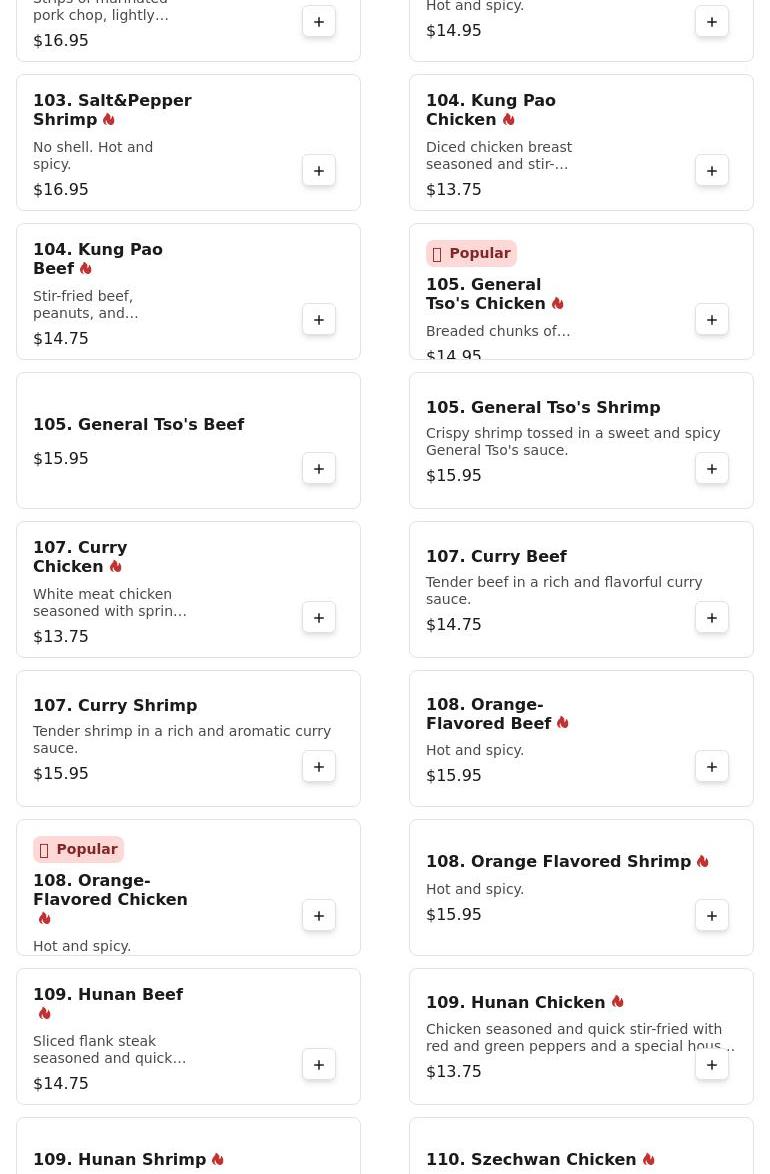Click plus button for Kung Pao Beef
770x1174 pixels.
[319, 320]
